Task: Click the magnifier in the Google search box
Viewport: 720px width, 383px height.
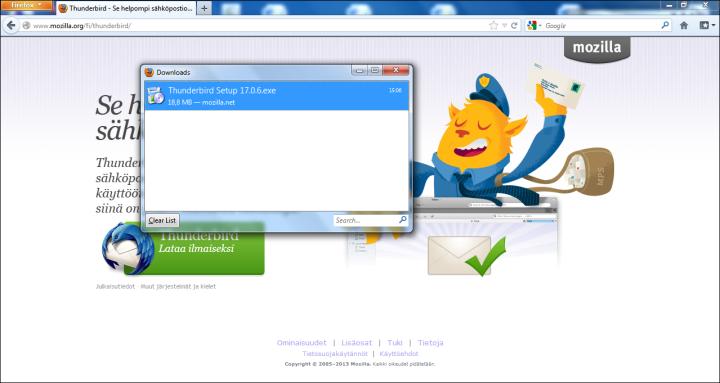Action: click(x=665, y=25)
